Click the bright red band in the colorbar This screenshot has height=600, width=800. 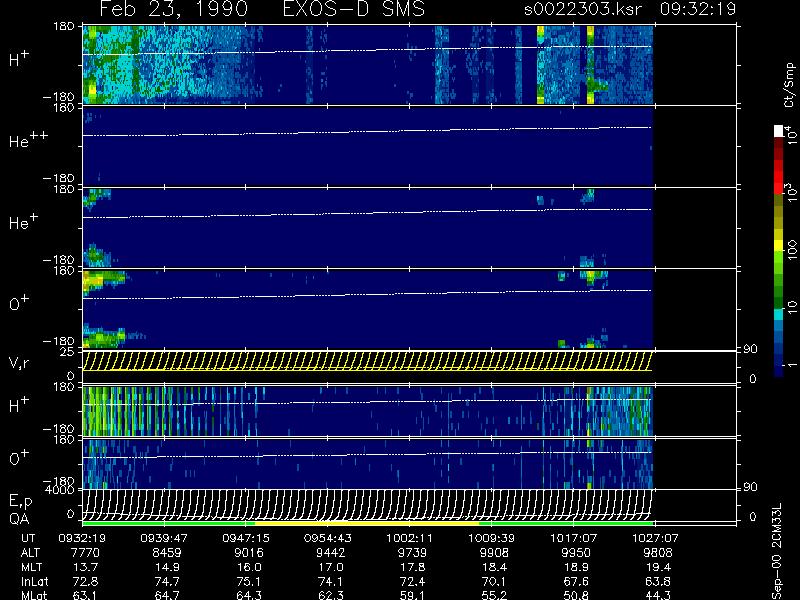779,176
